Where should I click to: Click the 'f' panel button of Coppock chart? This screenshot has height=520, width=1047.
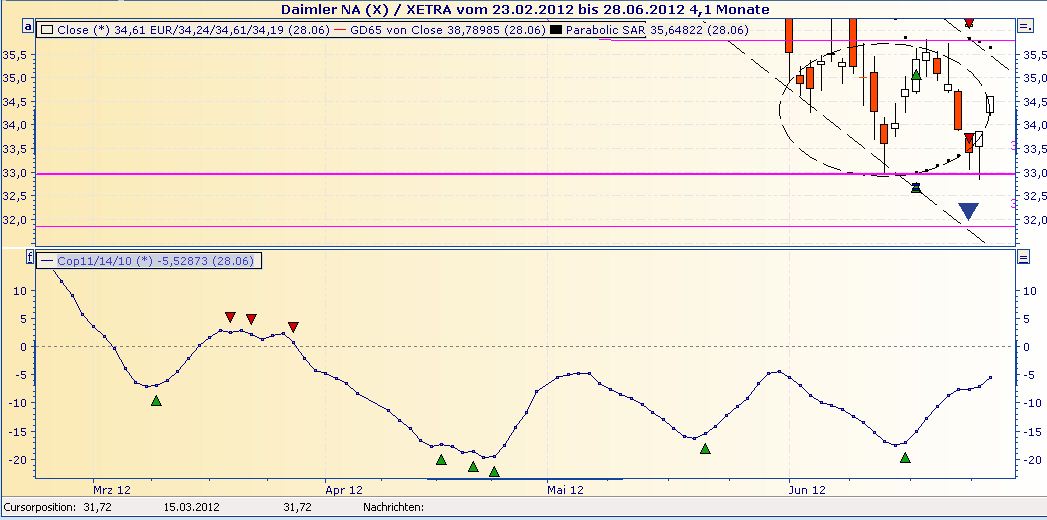click(x=29, y=256)
